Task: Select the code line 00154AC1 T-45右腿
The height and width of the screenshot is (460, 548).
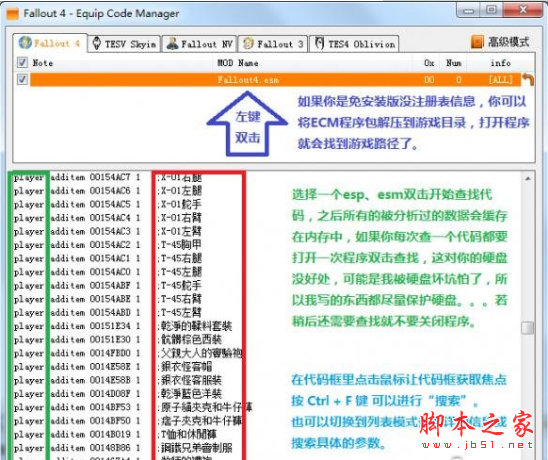Action: tap(108, 258)
